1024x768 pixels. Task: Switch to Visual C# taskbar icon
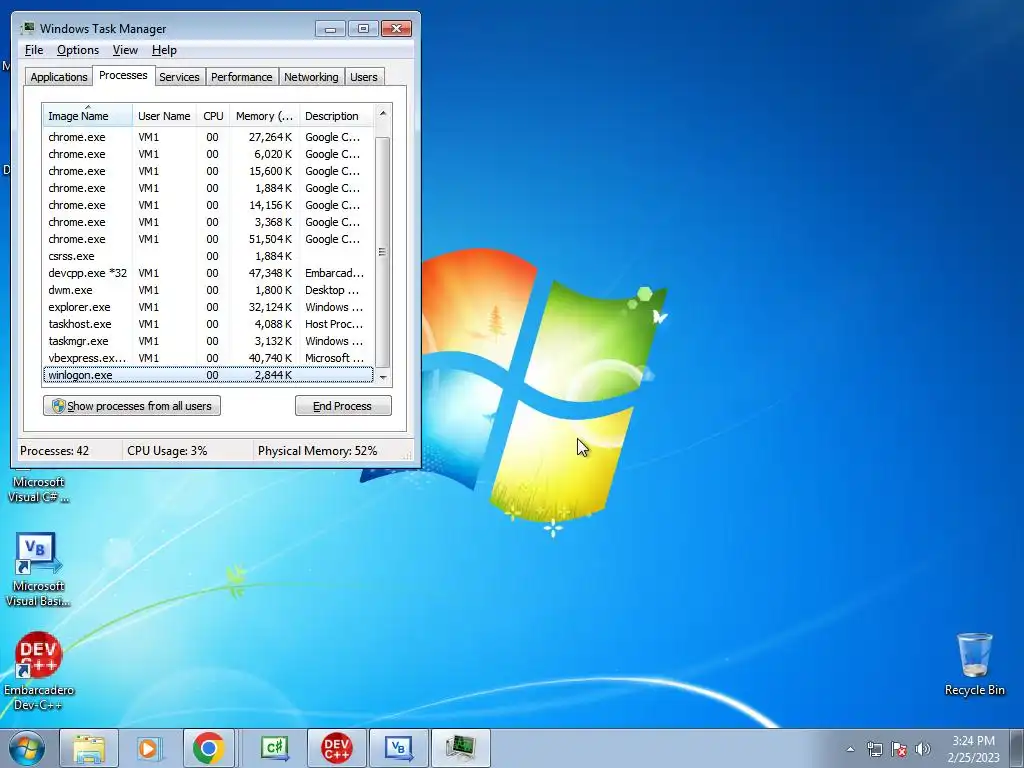(x=274, y=748)
